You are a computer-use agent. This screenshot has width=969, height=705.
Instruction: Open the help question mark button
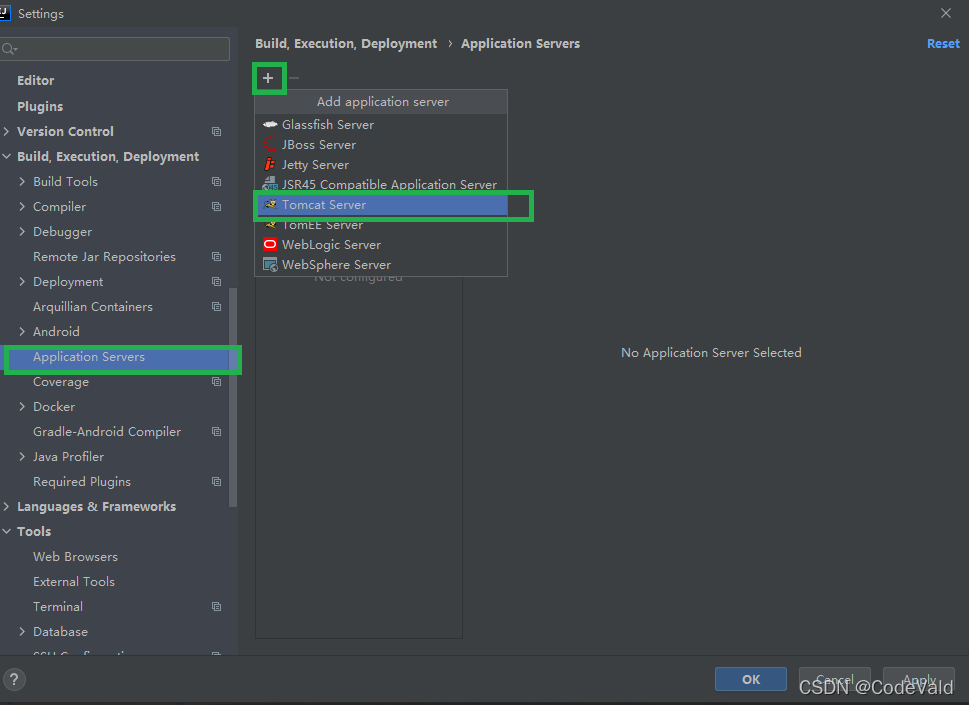pyautogui.click(x=14, y=680)
